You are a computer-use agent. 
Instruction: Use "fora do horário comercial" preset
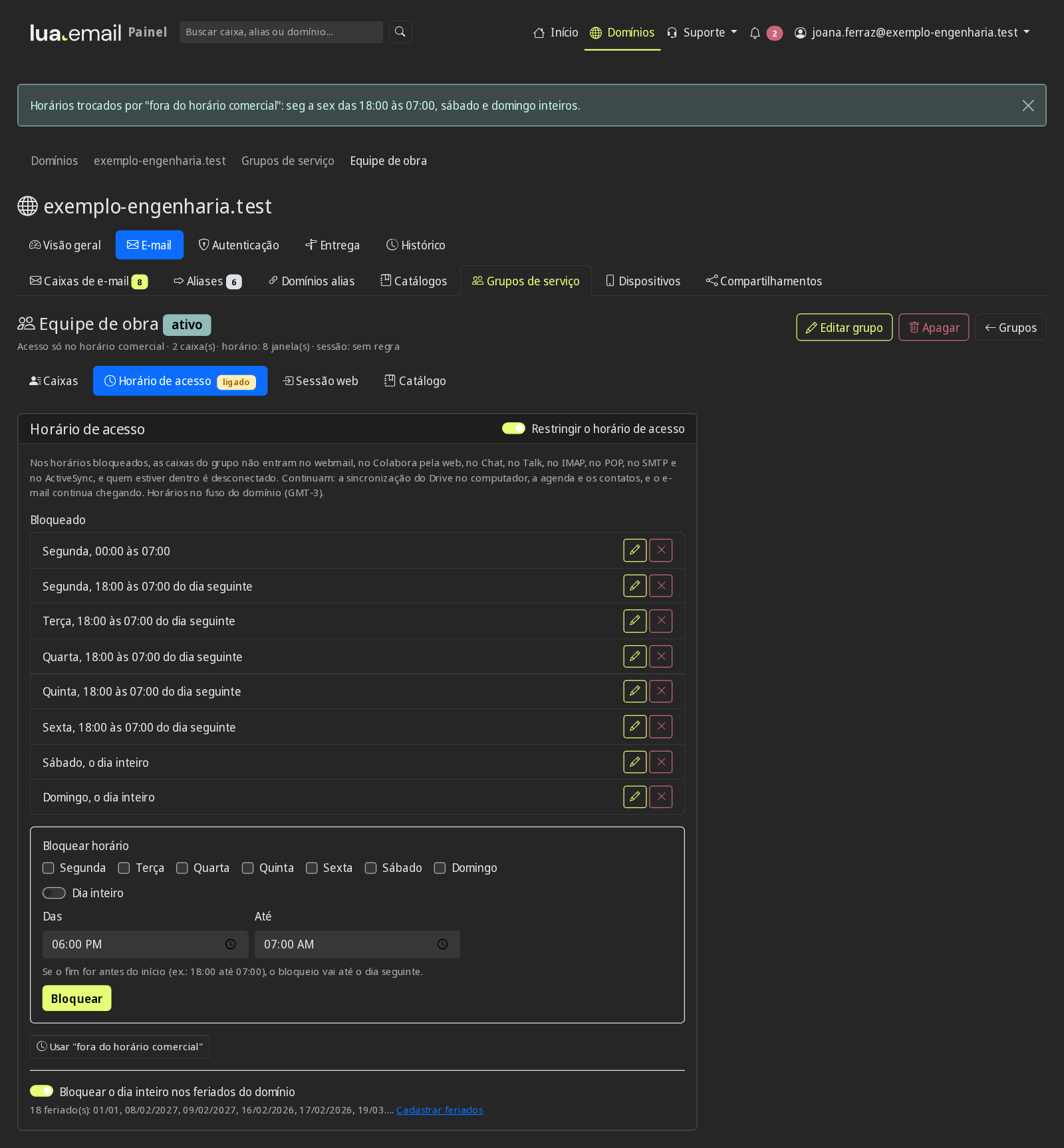(120, 1047)
